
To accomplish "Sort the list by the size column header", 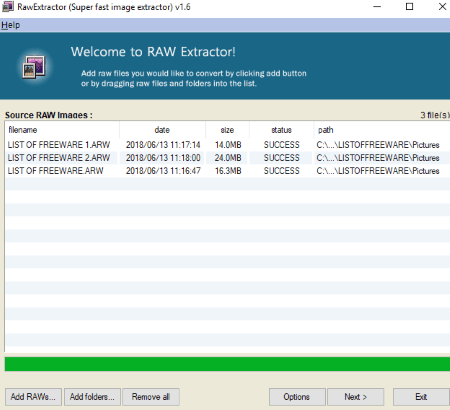I will point(227,130).
